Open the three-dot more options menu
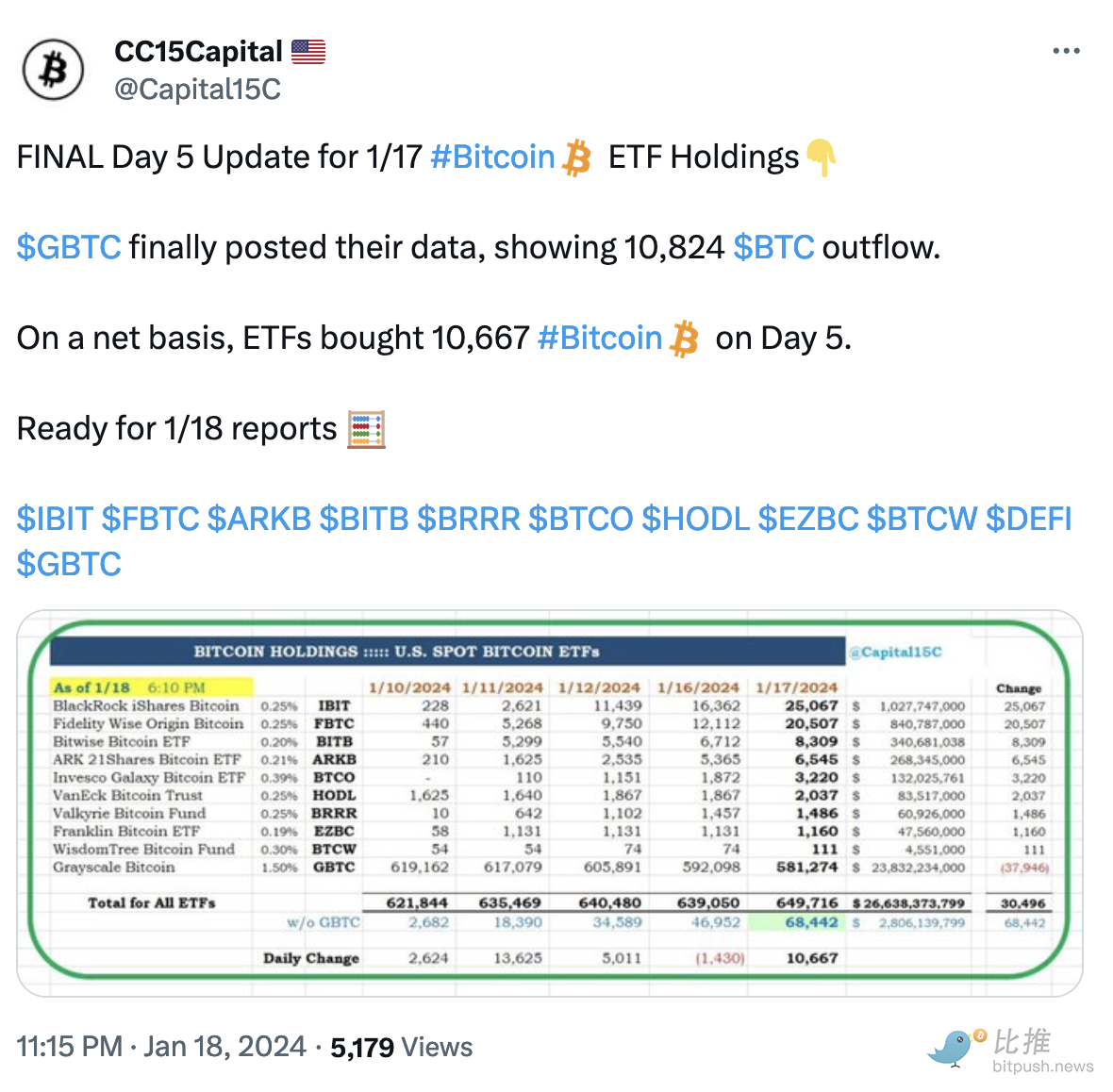This screenshot has width=1113, height=1092. [1066, 51]
